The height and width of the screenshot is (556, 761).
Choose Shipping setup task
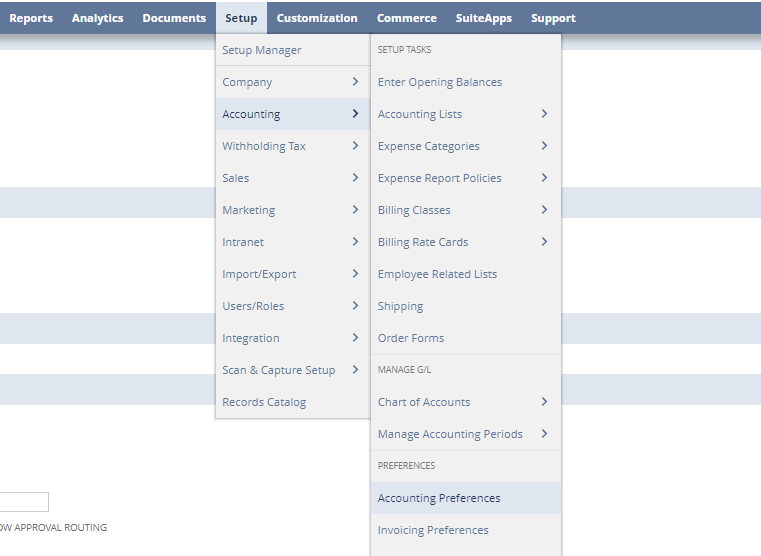[x=466, y=306]
